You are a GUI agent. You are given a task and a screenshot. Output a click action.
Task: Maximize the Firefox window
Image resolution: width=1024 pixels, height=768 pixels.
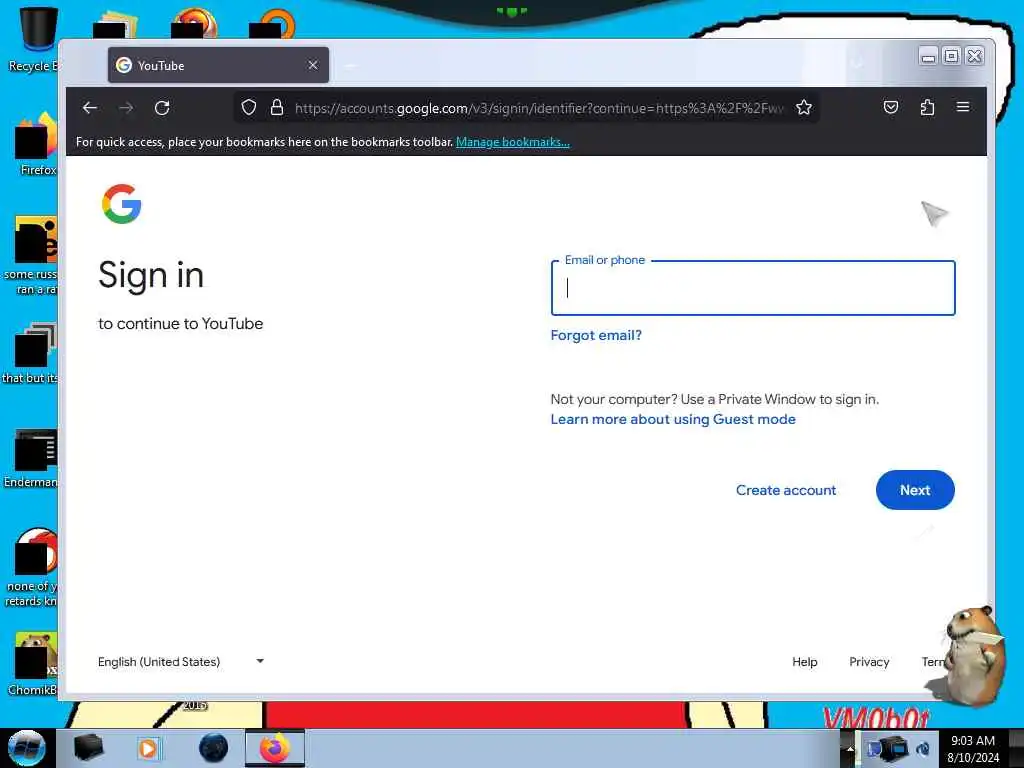[952, 56]
